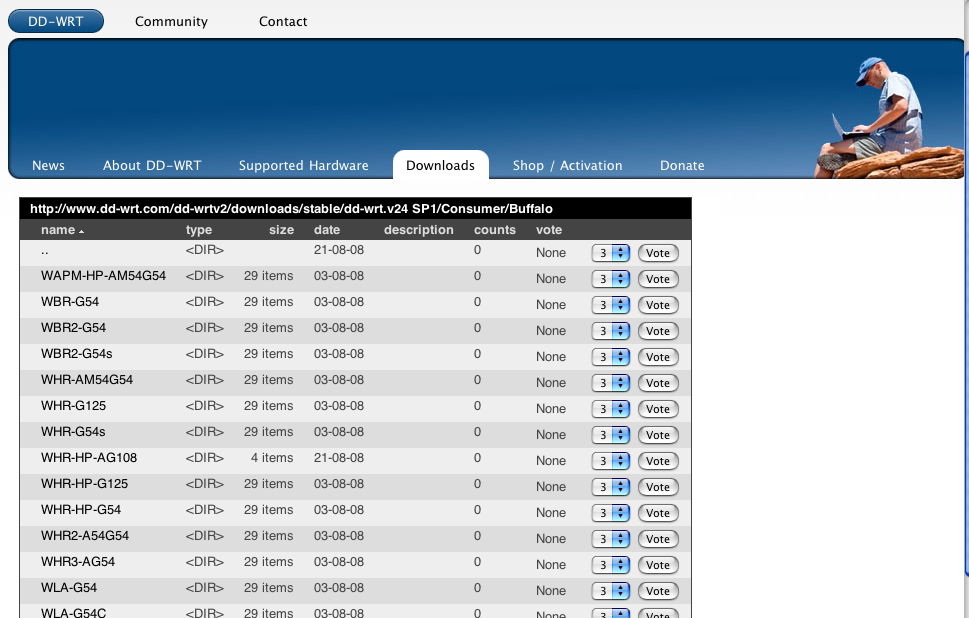Viewport: 969px width, 618px height.
Task: Click the '4 items' size cell
Action: coord(272,458)
